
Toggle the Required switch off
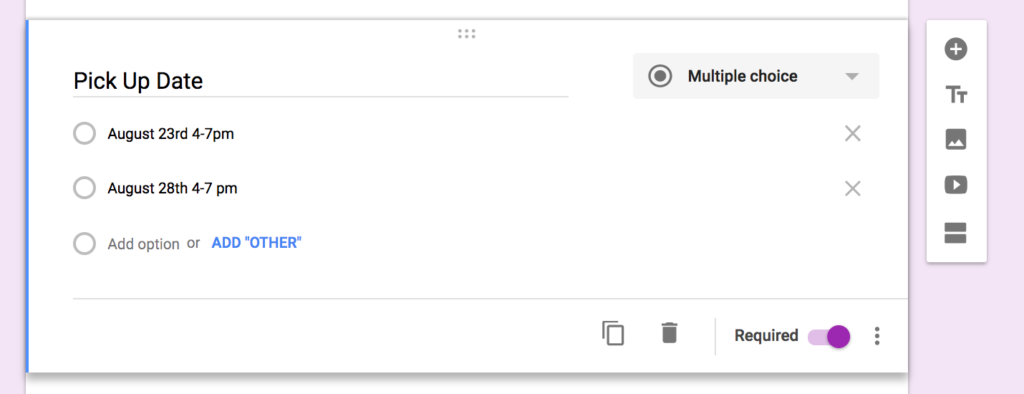(x=829, y=337)
